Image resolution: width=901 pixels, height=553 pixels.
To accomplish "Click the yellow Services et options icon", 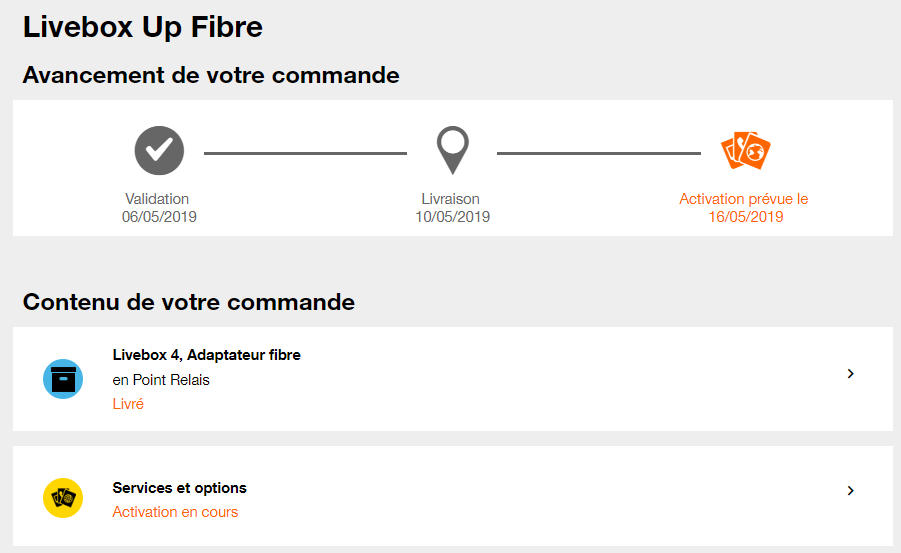I will click(x=63, y=497).
